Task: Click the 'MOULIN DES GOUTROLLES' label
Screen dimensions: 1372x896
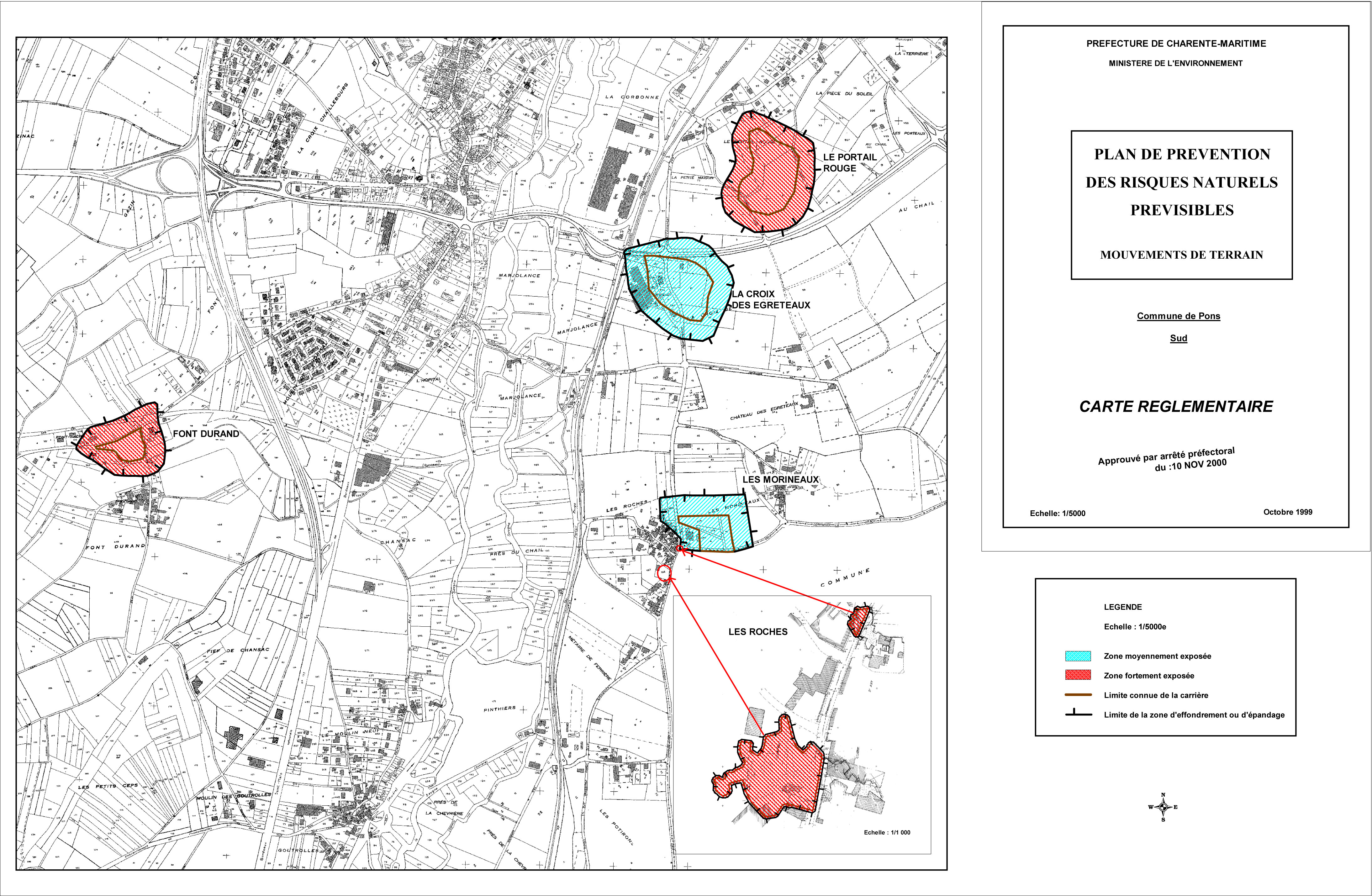Action: [234, 796]
